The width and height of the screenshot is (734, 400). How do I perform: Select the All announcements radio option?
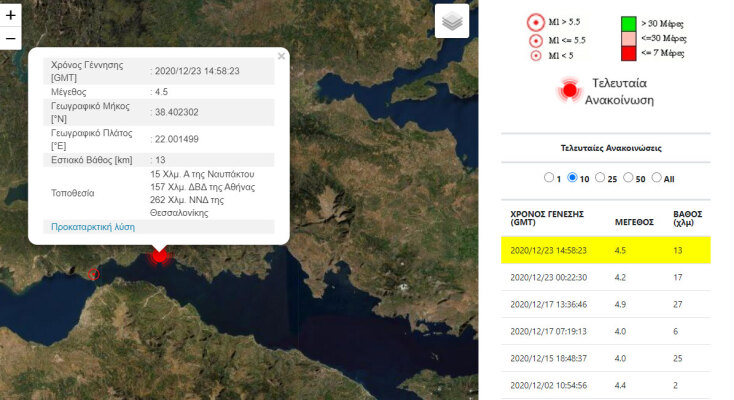(656, 178)
